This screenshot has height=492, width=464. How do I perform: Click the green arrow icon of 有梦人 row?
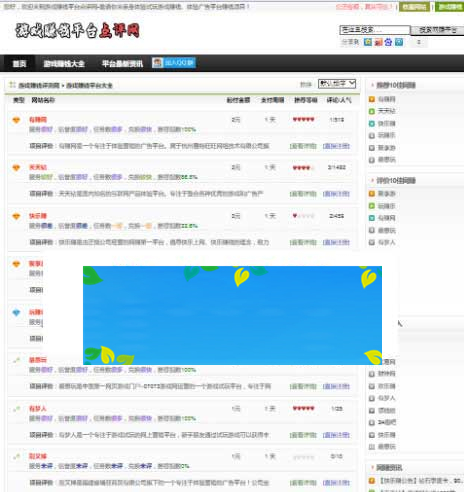click(x=16, y=409)
